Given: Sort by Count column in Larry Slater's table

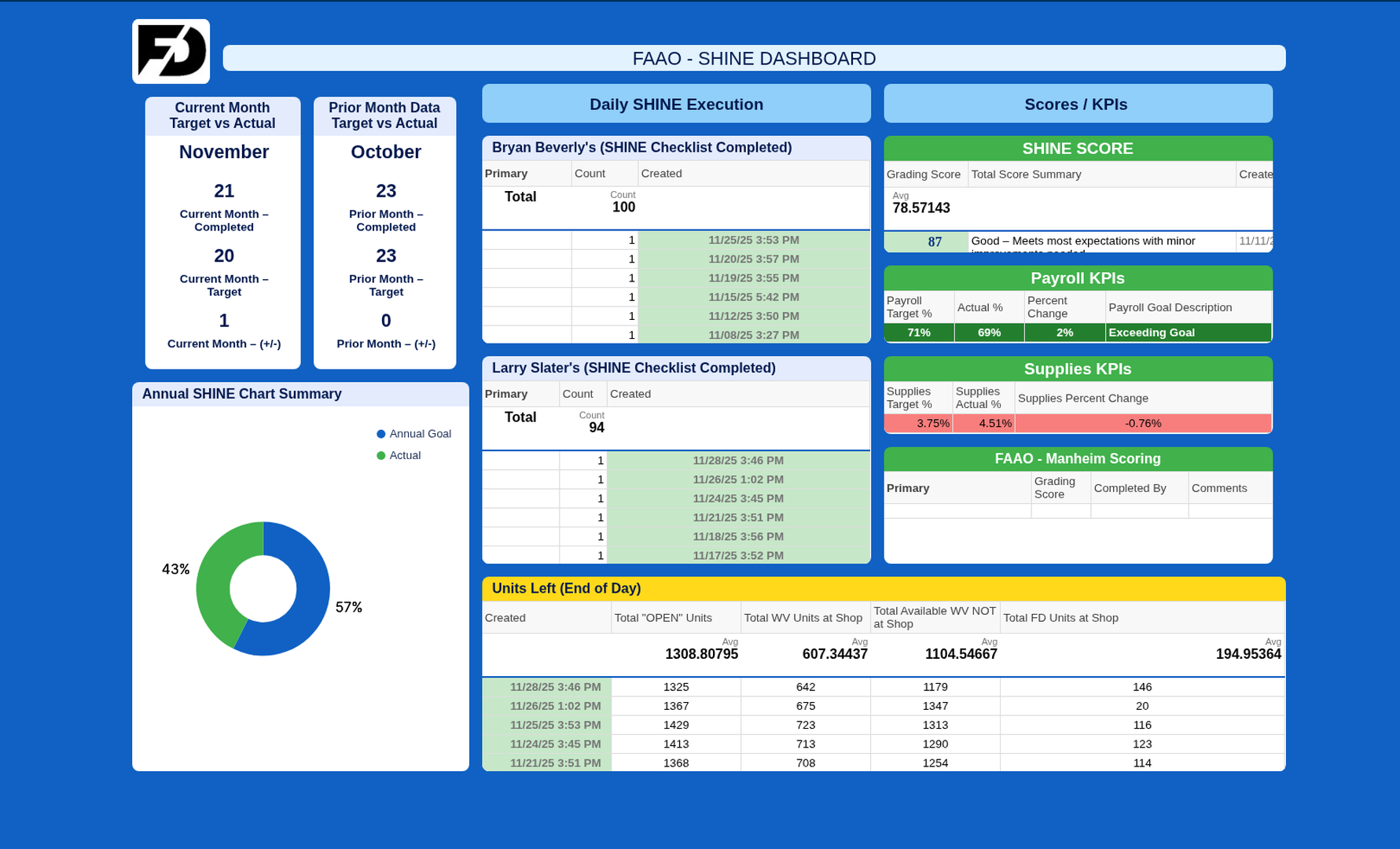Looking at the screenshot, I should coord(578,394).
